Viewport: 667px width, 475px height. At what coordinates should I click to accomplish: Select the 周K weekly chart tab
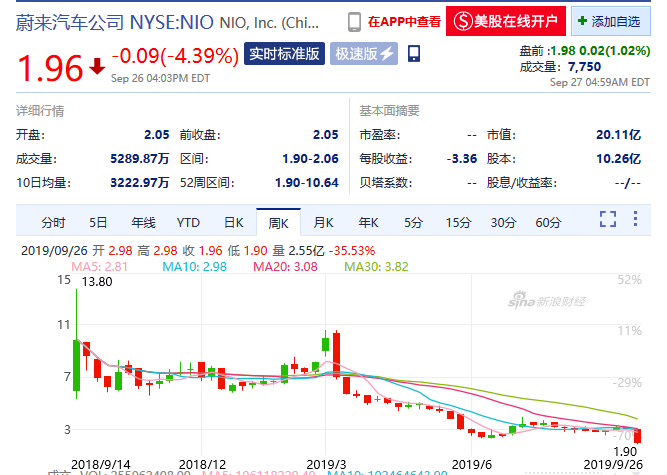pyautogui.click(x=278, y=222)
